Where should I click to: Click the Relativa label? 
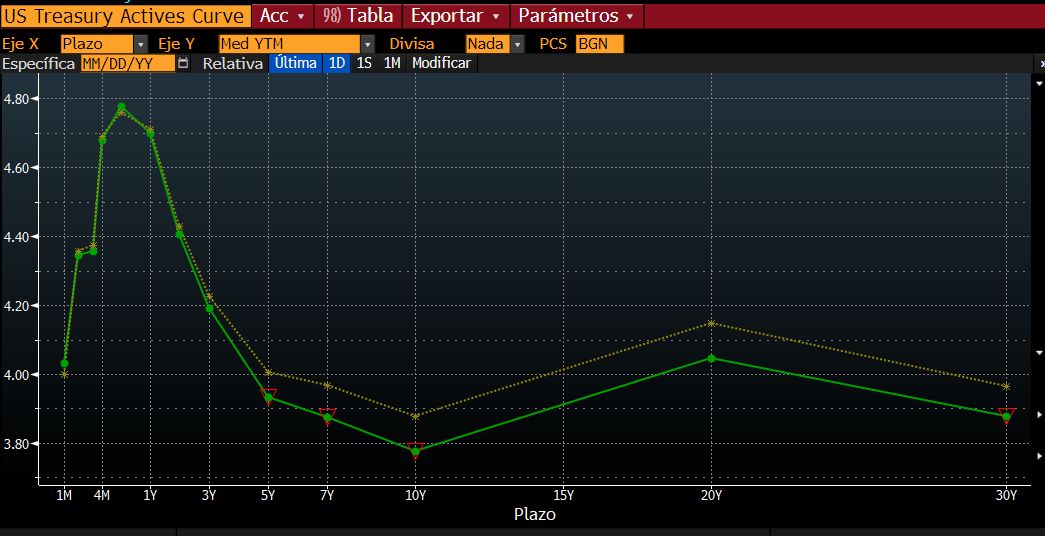click(233, 64)
